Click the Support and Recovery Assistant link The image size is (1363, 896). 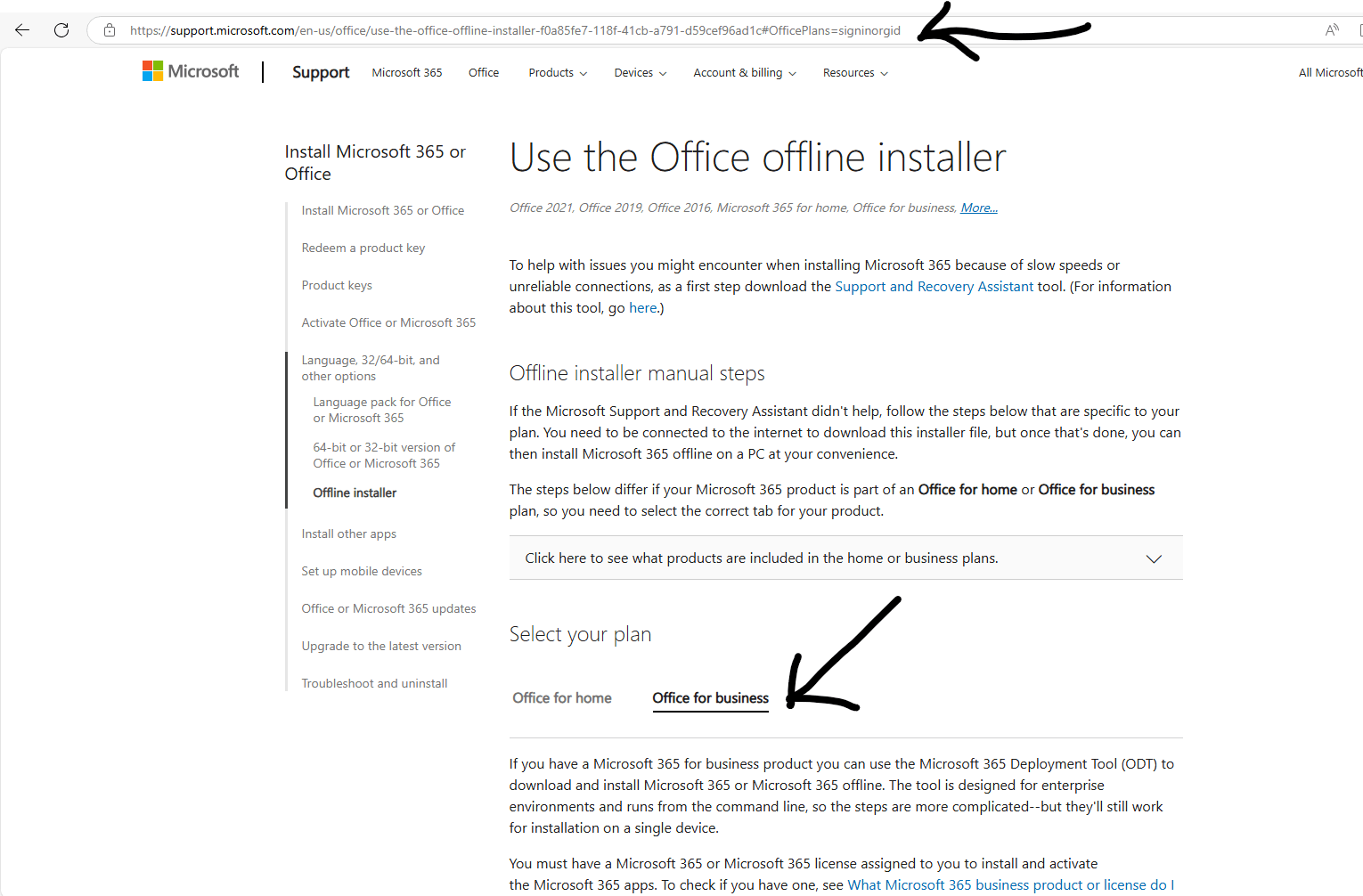tap(933, 286)
